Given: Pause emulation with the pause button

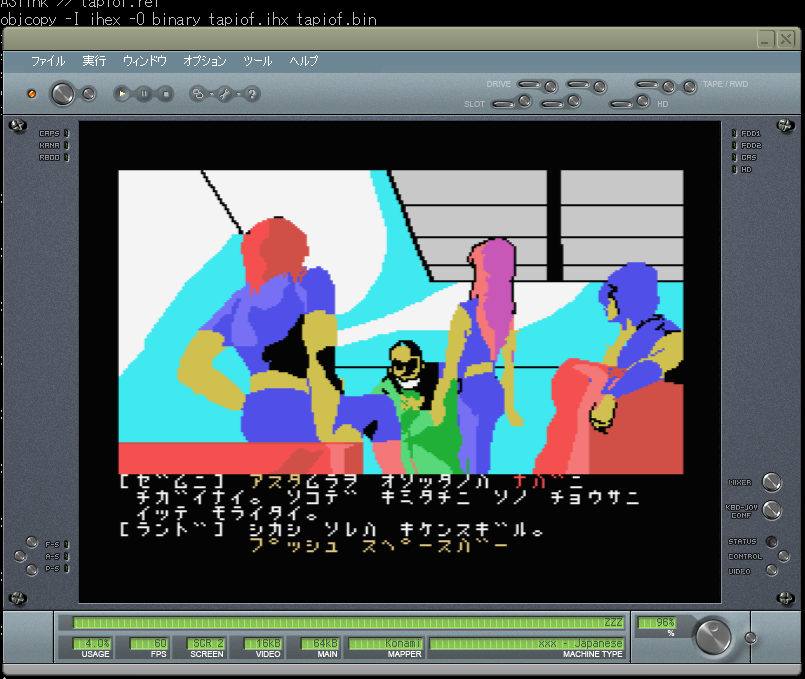Looking at the screenshot, I should (x=144, y=94).
